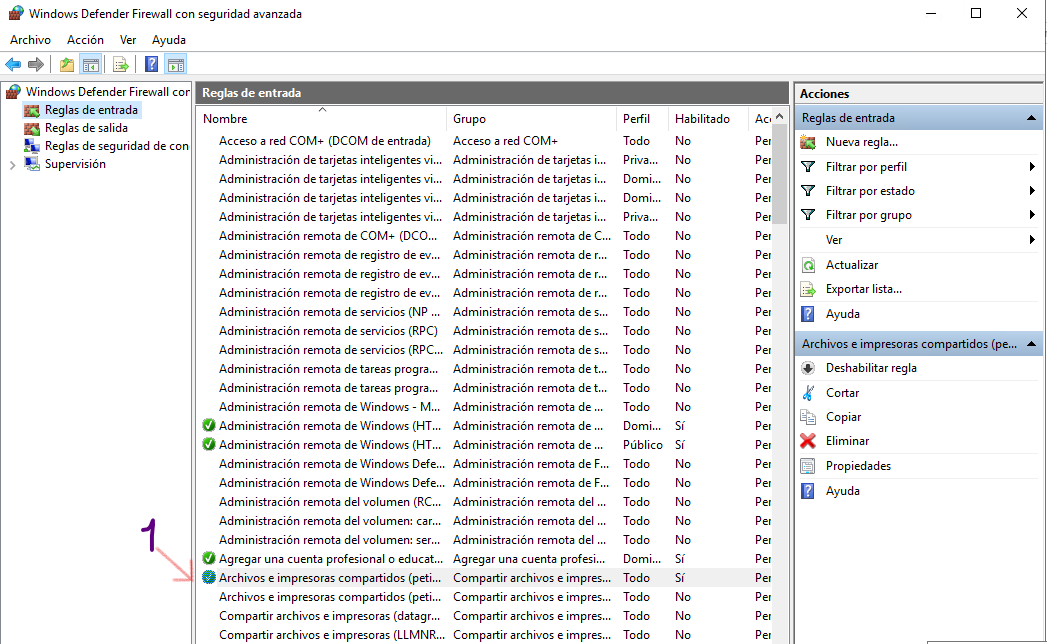Click the scissors Cortar icon
1047x644 pixels.
808,393
